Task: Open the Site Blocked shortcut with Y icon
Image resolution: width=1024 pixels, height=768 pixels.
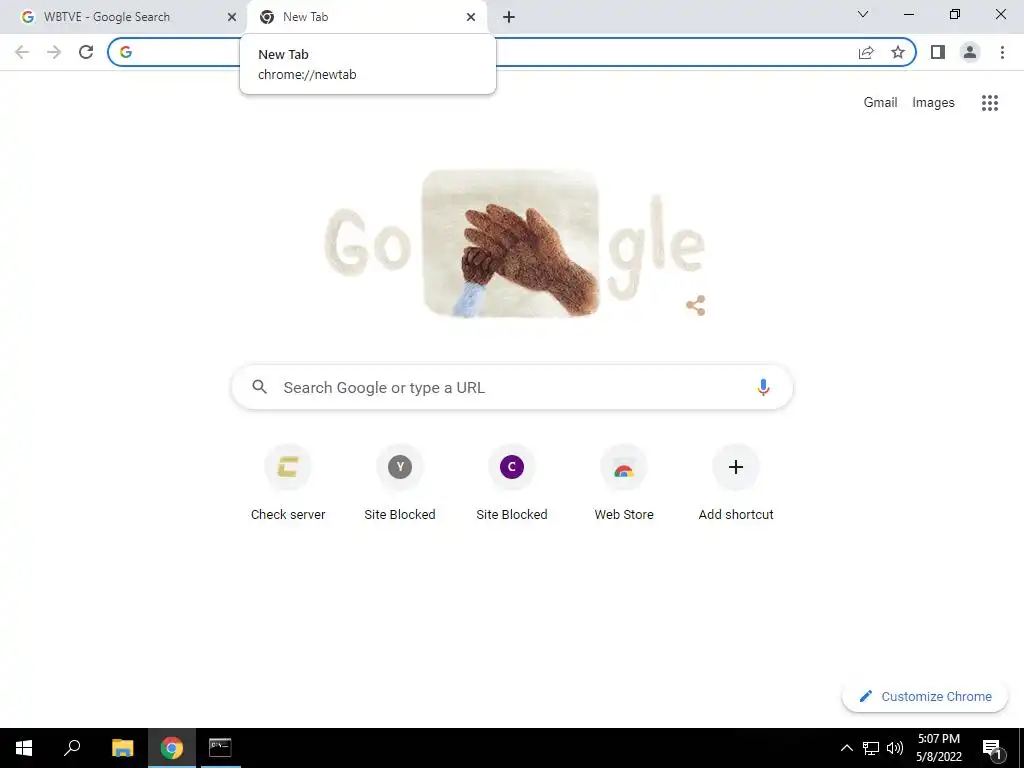Action: (400, 483)
